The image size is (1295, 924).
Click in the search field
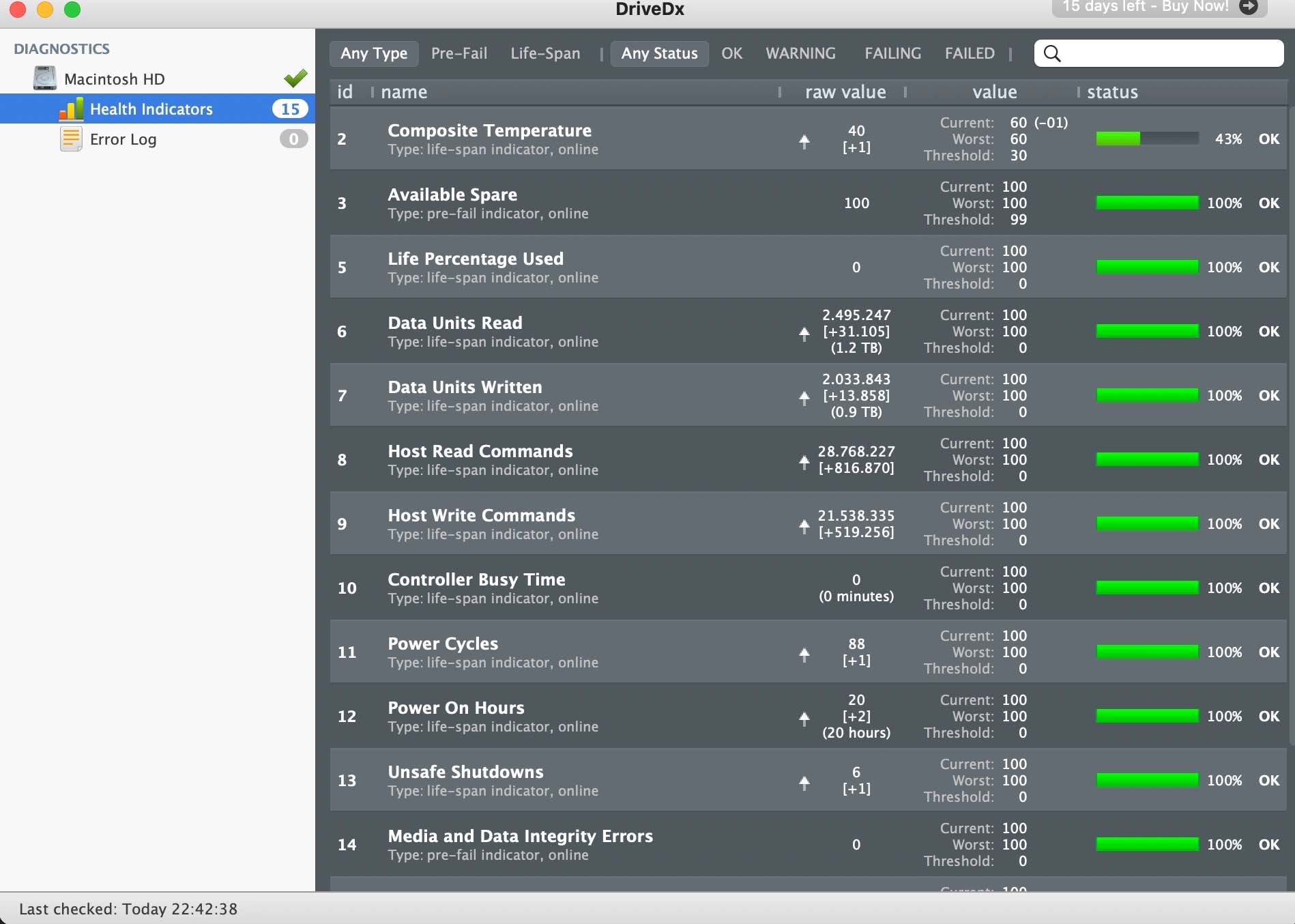click(x=1159, y=53)
